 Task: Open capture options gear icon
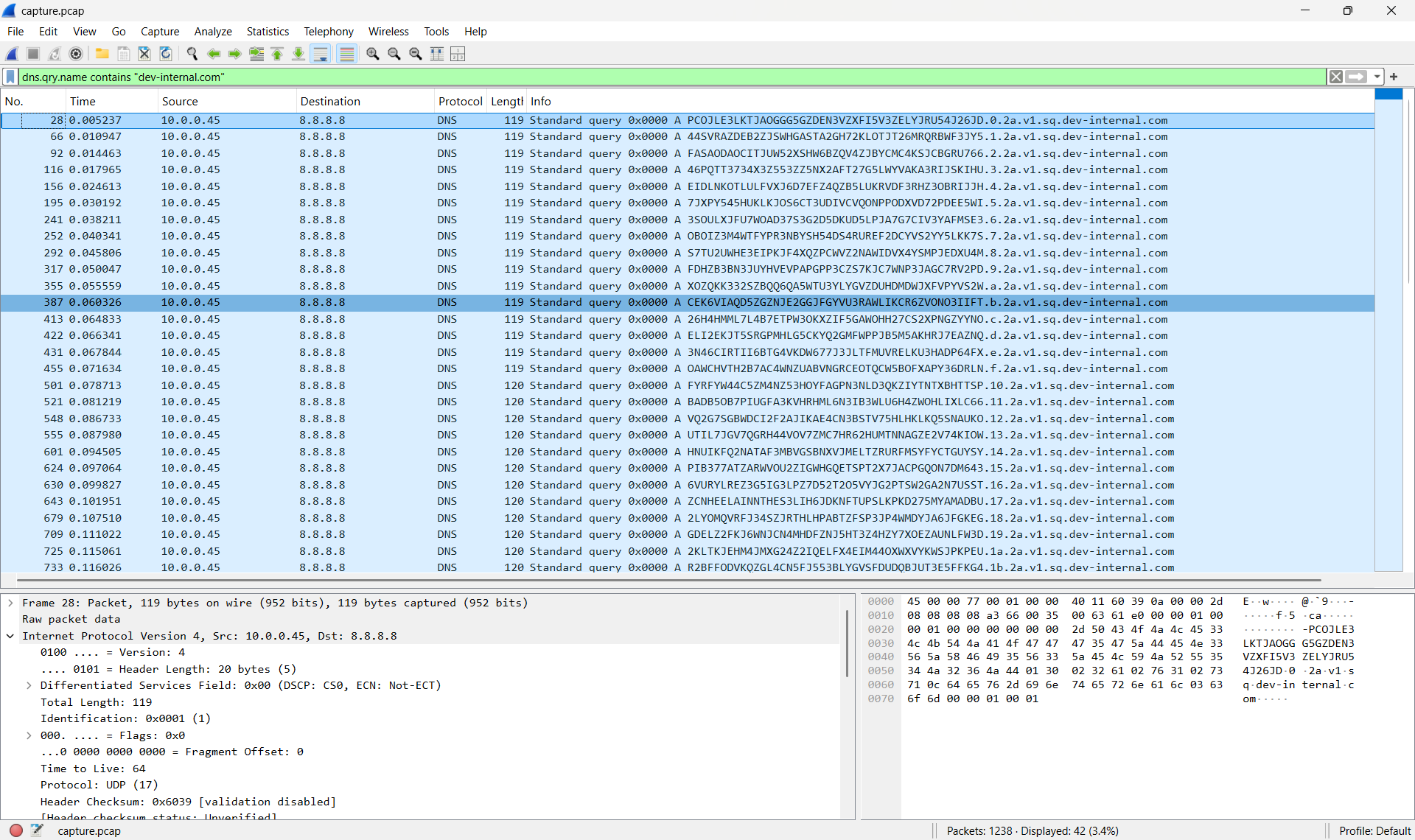coord(76,54)
